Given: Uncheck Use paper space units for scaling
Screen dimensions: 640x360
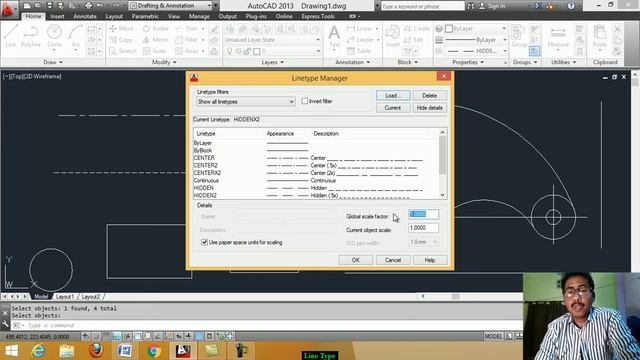Looking at the screenshot, I should pos(204,242).
